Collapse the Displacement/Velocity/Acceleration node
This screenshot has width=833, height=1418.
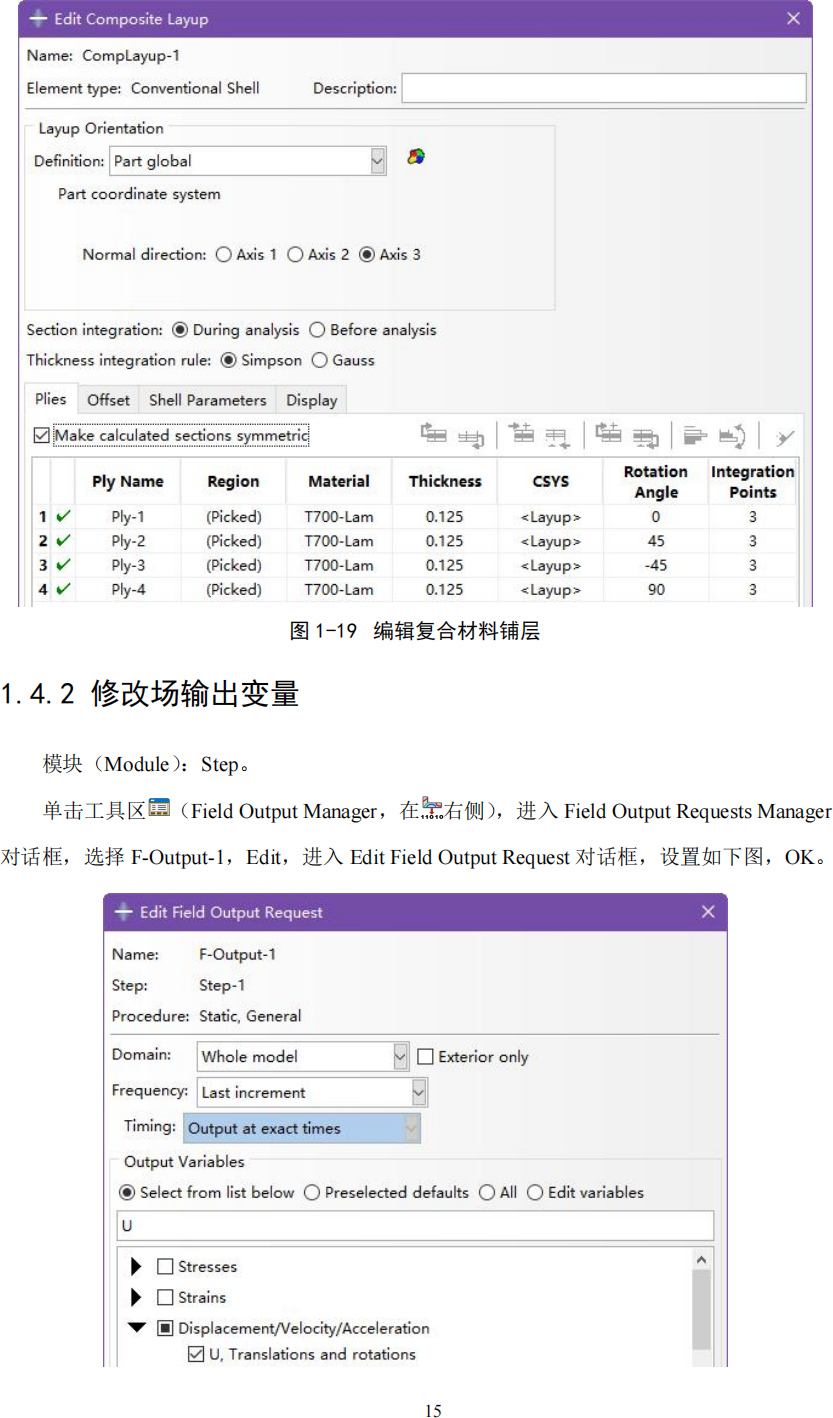[136, 1329]
